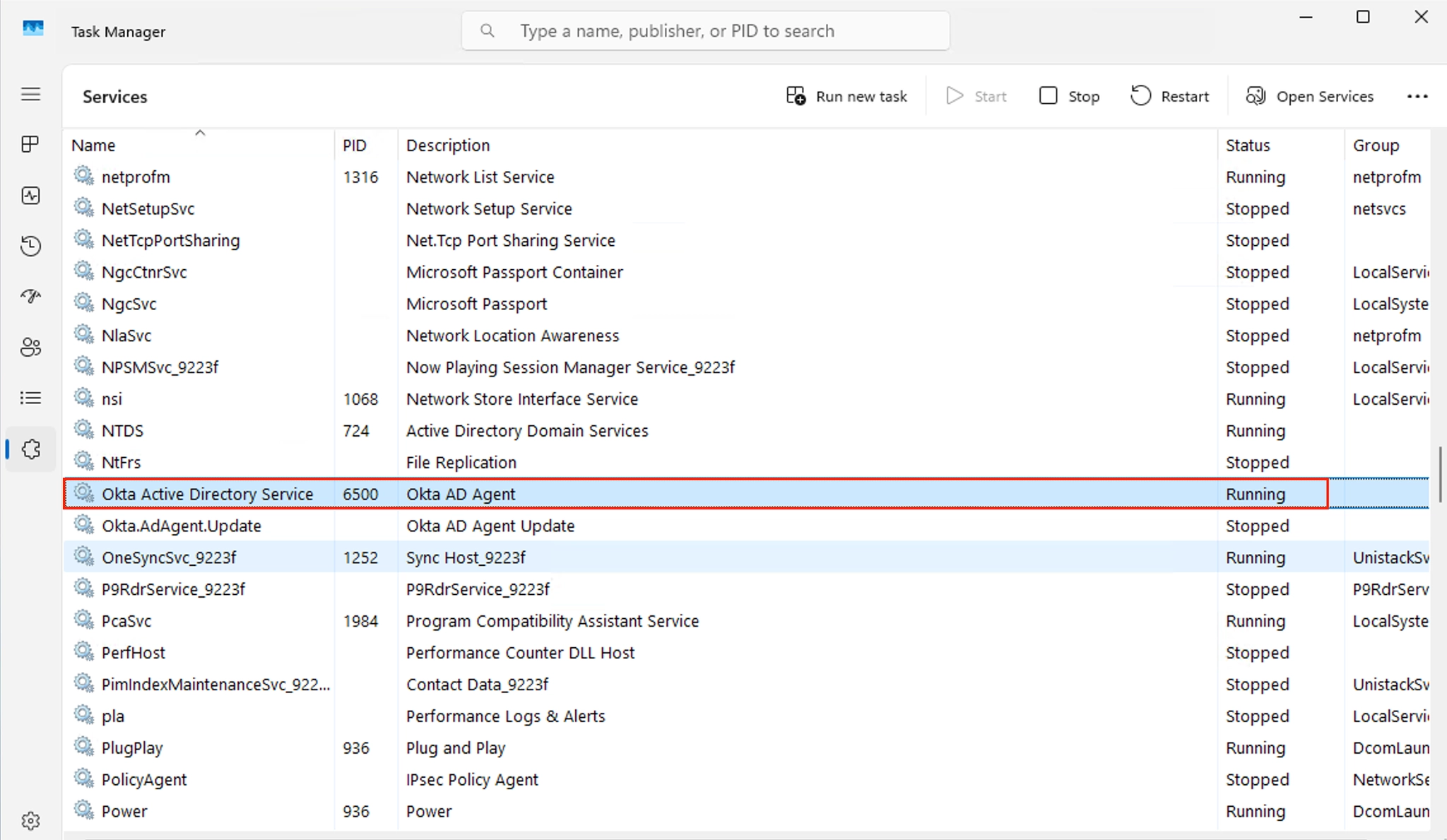Click the Run new task button

846,96
